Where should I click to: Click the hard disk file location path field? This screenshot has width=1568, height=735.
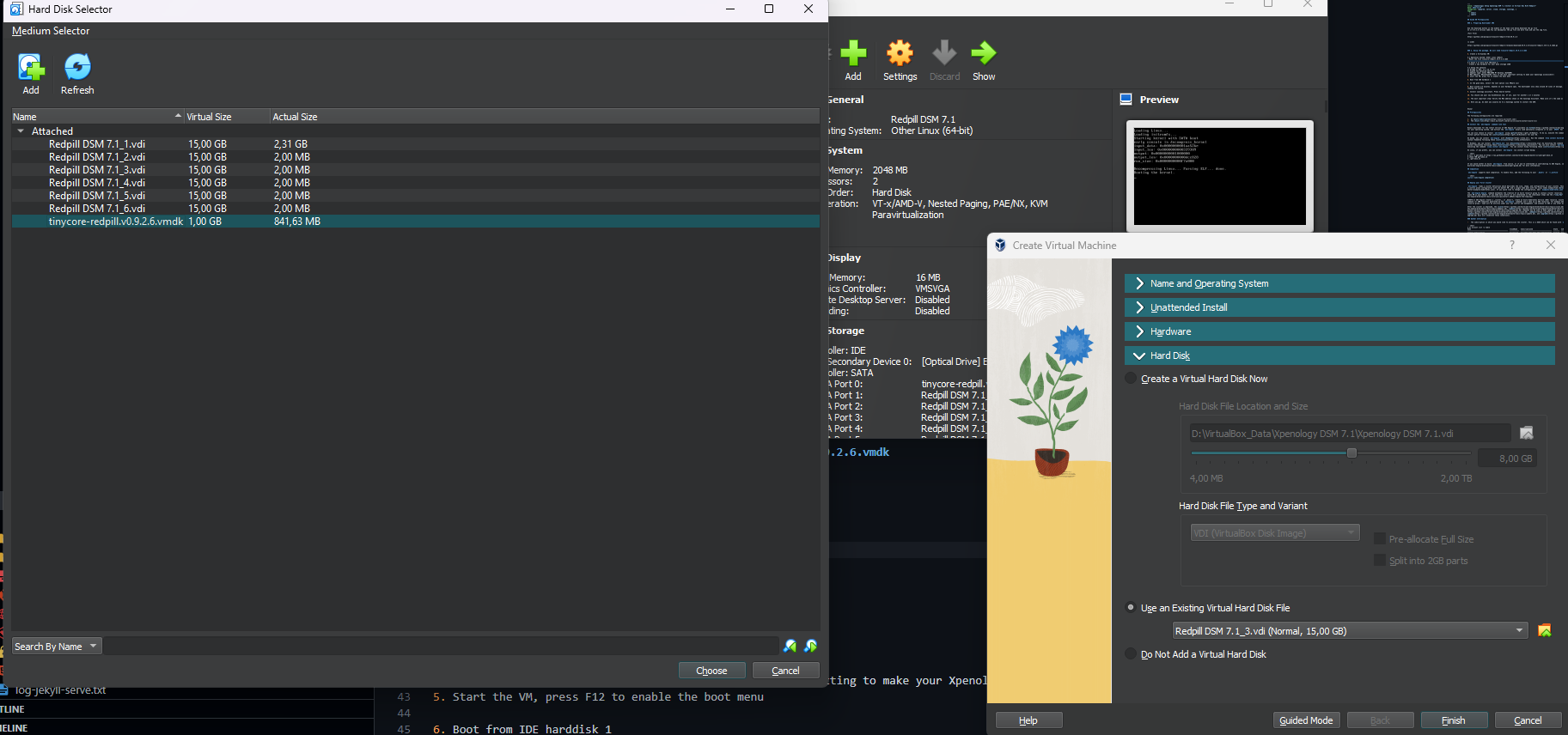coord(1350,434)
